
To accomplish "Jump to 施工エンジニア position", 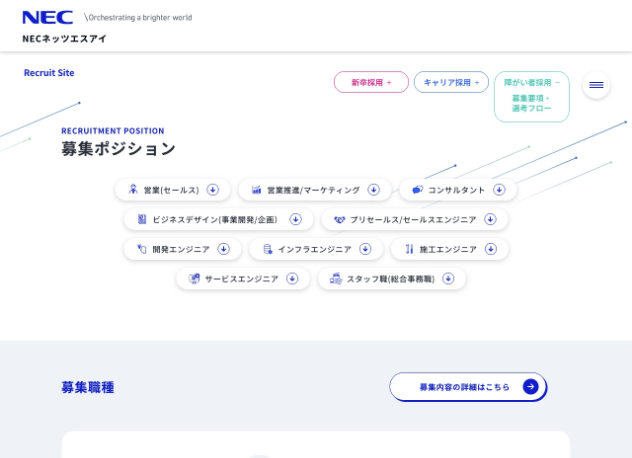I will pyautogui.click(x=450, y=249).
